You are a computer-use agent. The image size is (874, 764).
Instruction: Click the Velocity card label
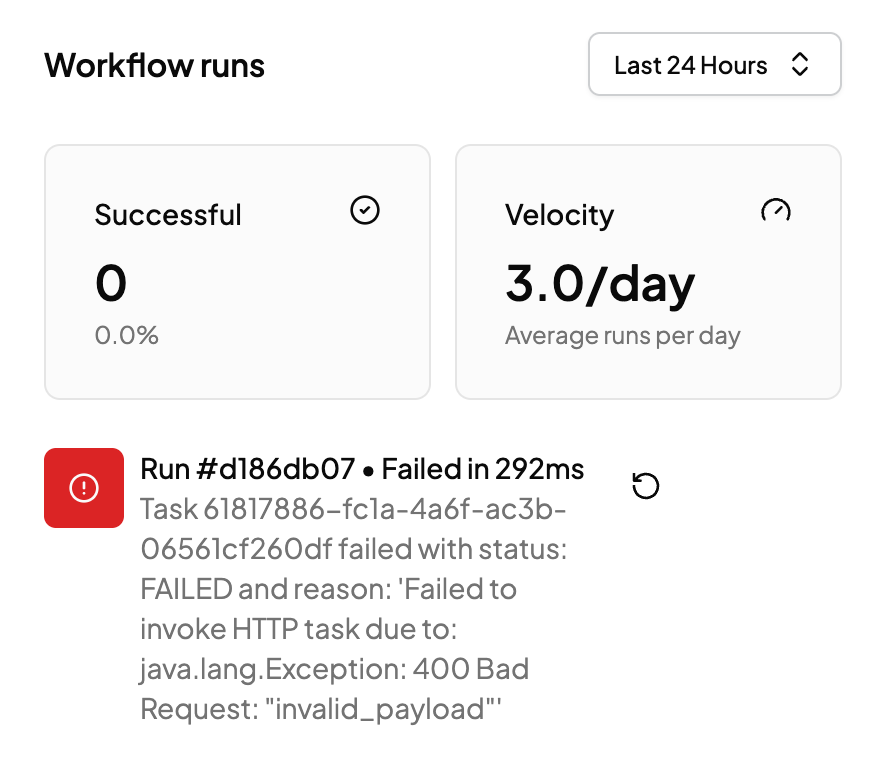(559, 214)
